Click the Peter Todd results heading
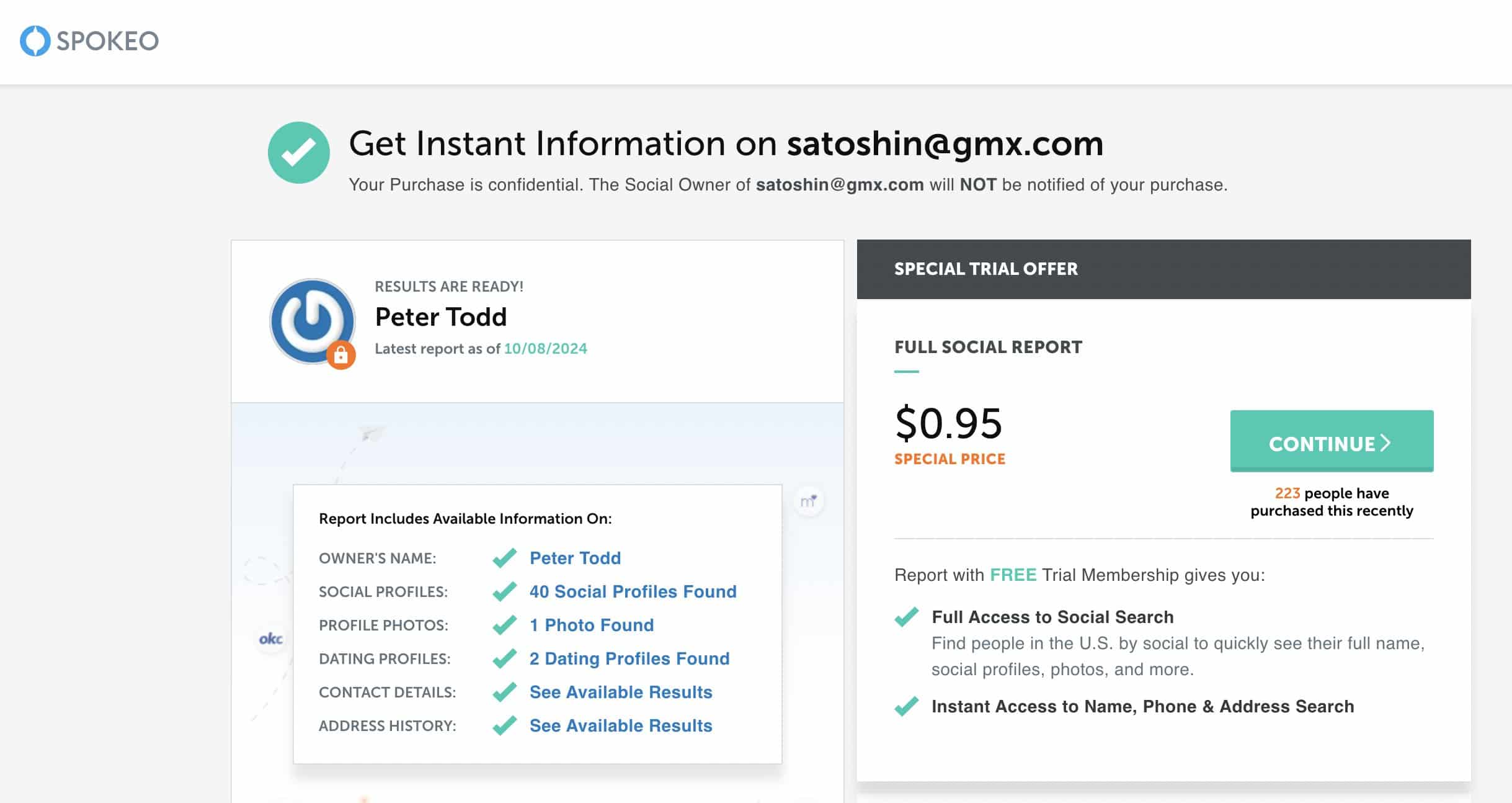The height and width of the screenshot is (803, 1512). [440, 317]
